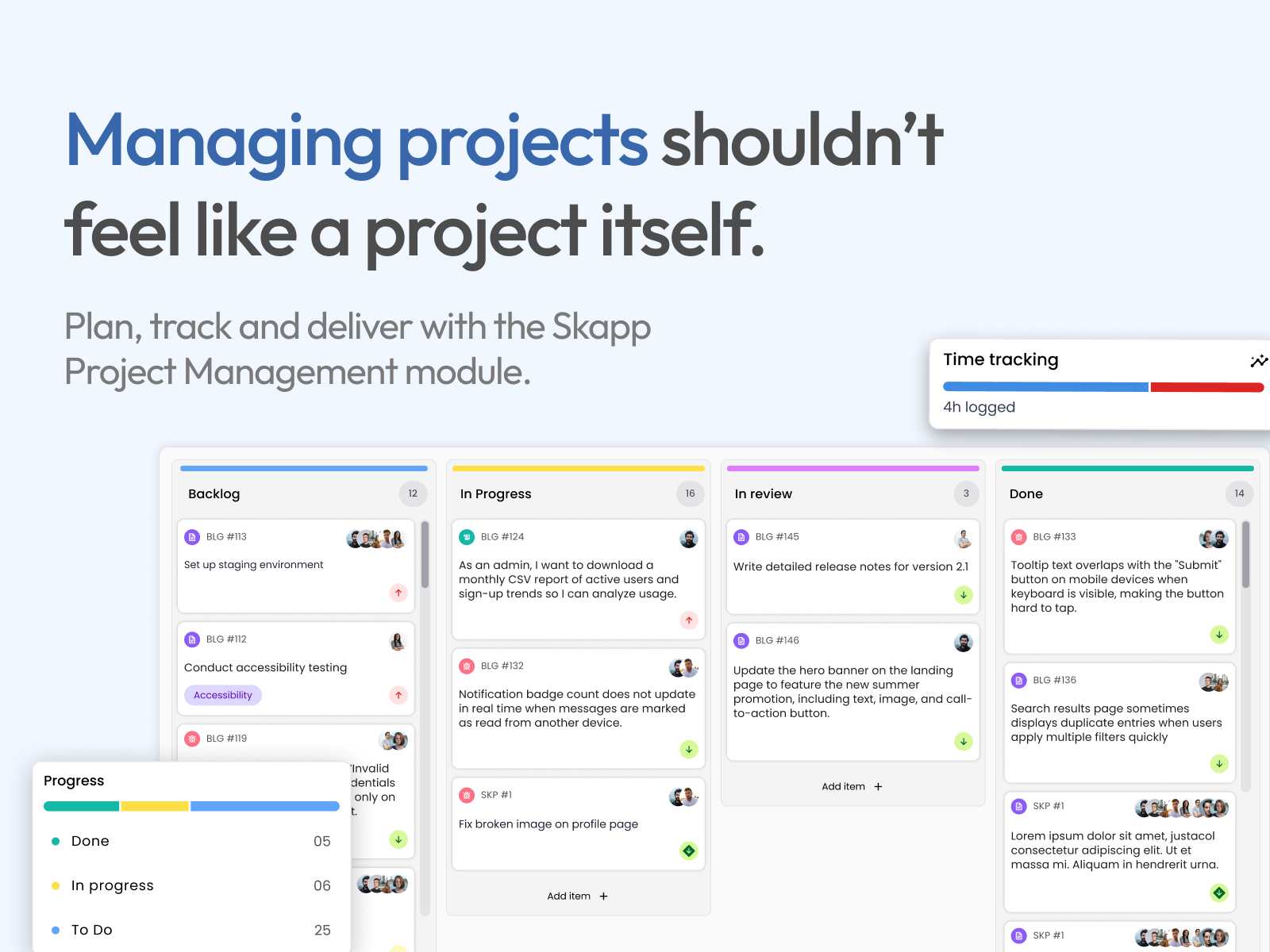
Task: Click the task type icon on BLG #124
Action: [x=467, y=537]
